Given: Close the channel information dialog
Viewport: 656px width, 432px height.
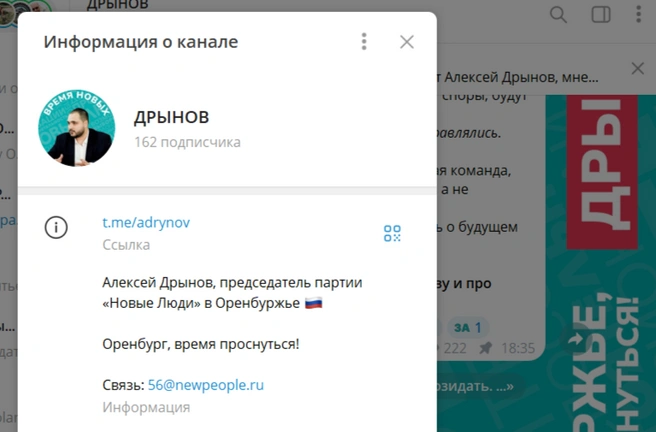Looking at the screenshot, I should pyautogui.click(x=407, y=42).
